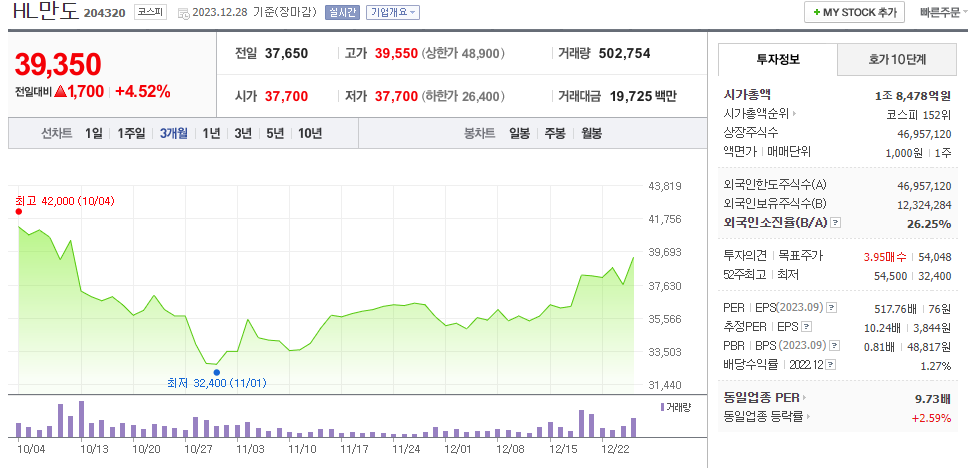Click the 517.76배 PER value
The width and height of the screenshot is (976, 468).
[897, 308]
